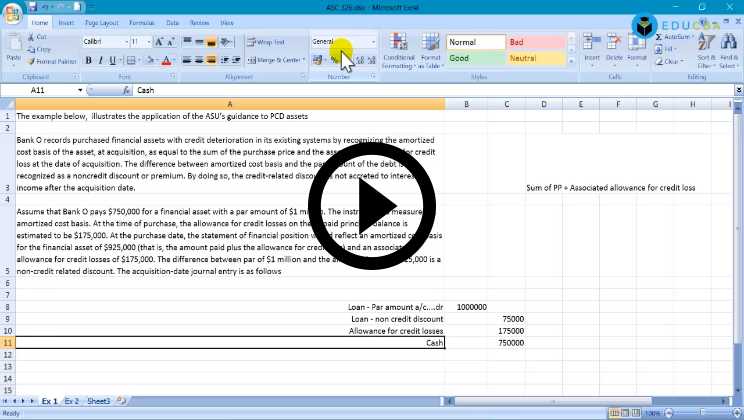This screenshot has height=420, width=744.
Task: Click the Office button logo
Action: point(12,12)
